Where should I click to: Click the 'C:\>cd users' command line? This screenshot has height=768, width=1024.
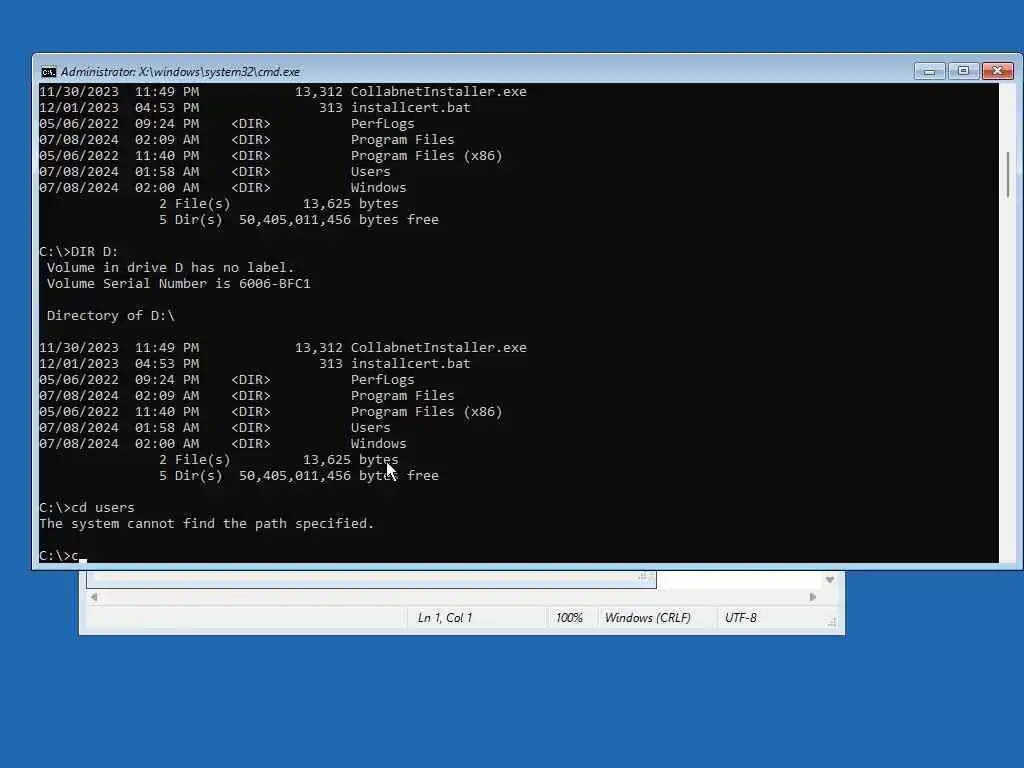[87, 507]
